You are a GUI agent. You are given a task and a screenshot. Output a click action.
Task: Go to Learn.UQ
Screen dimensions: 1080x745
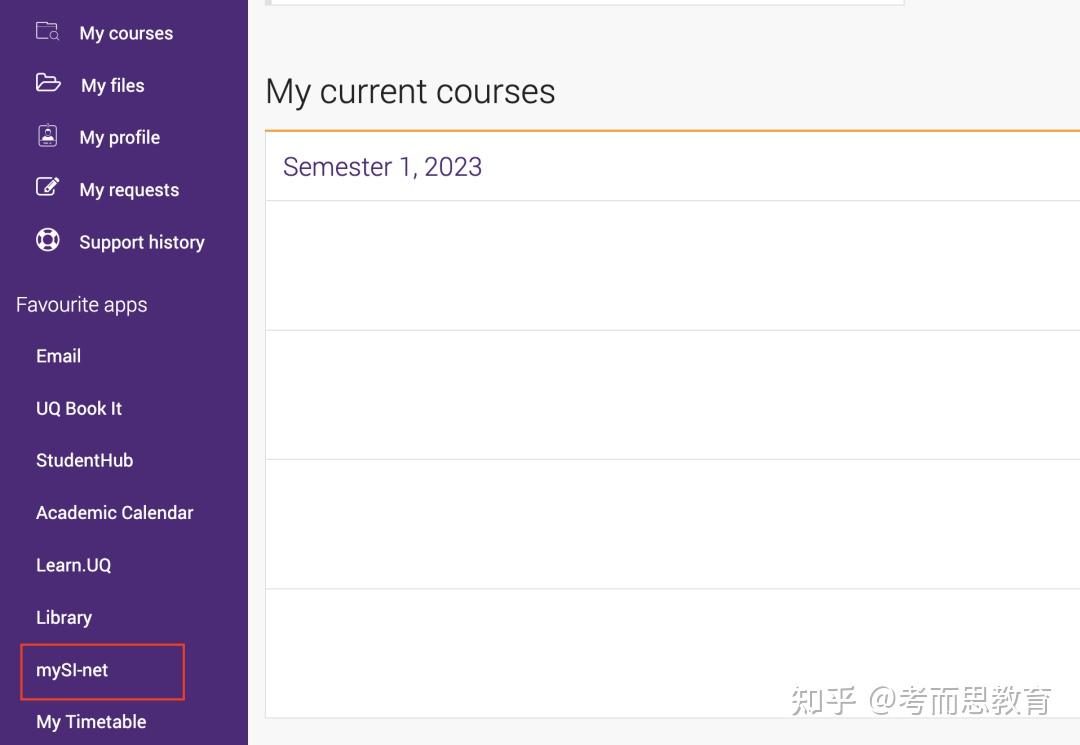[73, 565]
